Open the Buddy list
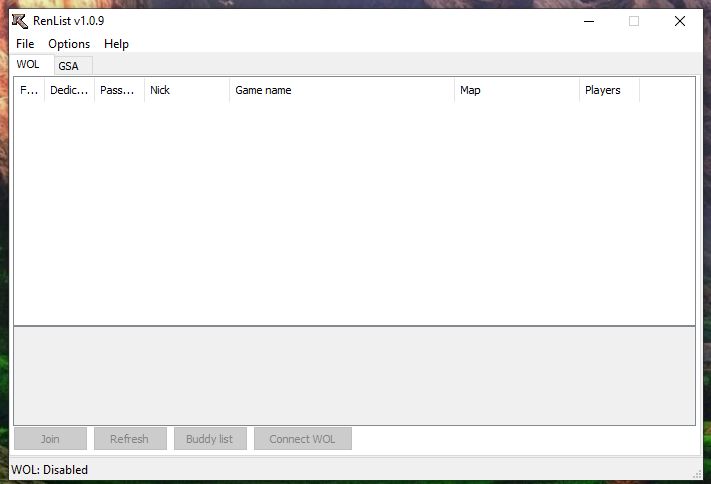This screenshot has height=484, width=711. coord(209,439)
